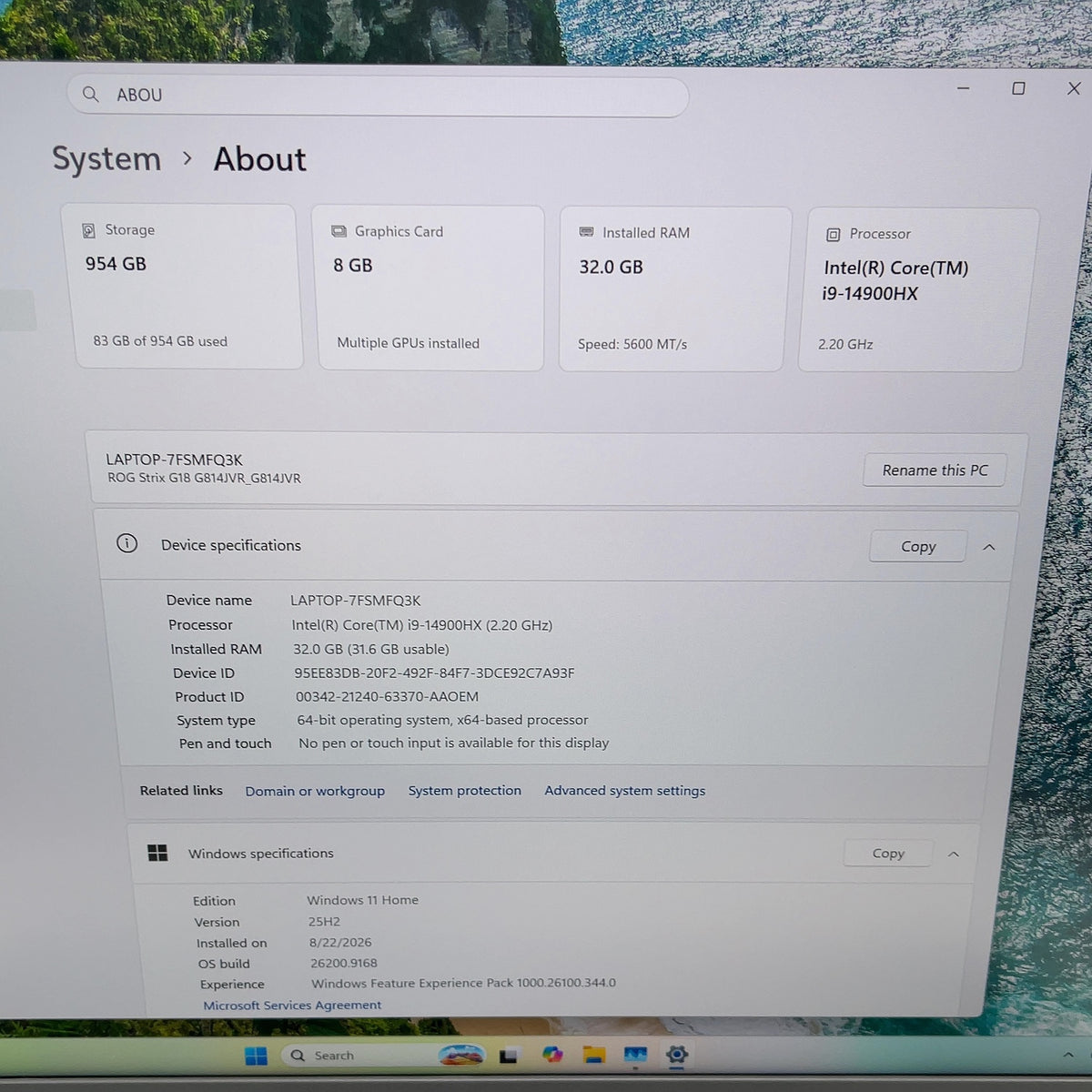Open the monitor app on the taskbar
1092x1092 pixels.
click(x=635, y=1055)
